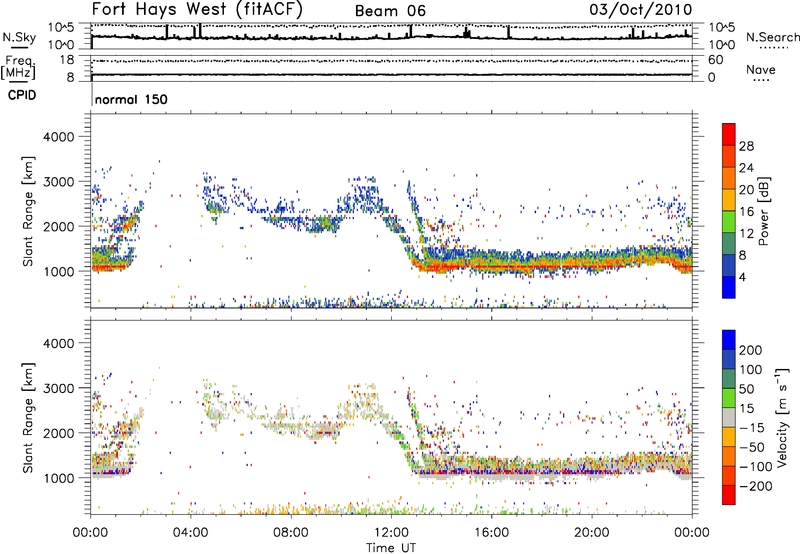
Task: Click the gray segment of Velocity color bar
Action: (x=729, y=417)
